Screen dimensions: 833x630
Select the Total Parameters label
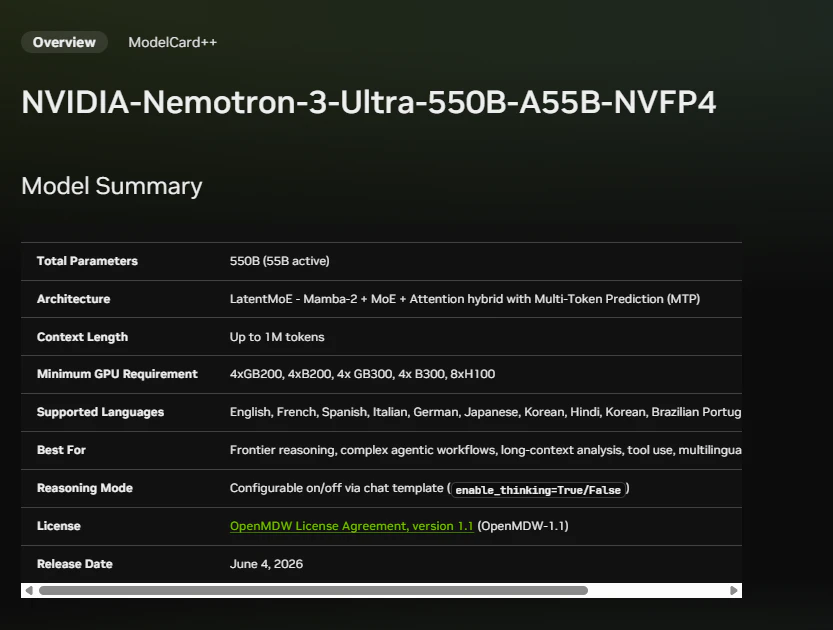87,261
